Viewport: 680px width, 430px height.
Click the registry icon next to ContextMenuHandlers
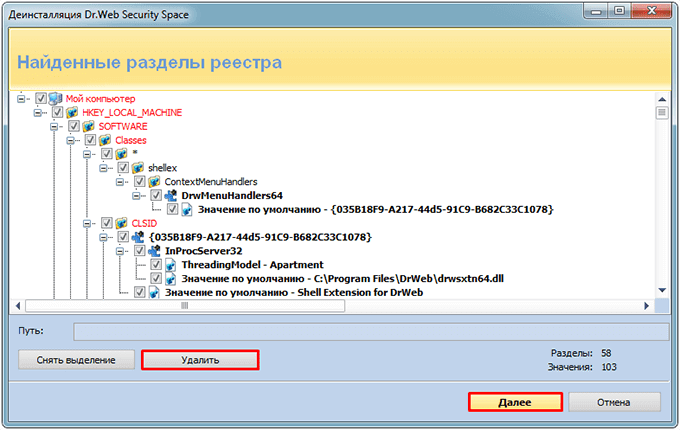[154, 181]
